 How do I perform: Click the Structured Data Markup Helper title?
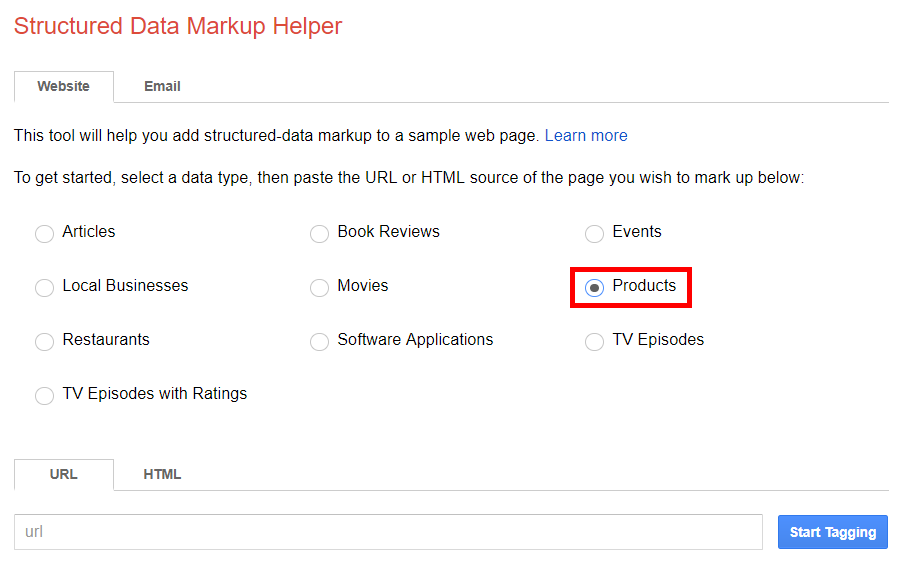click(x=178, y=26)
